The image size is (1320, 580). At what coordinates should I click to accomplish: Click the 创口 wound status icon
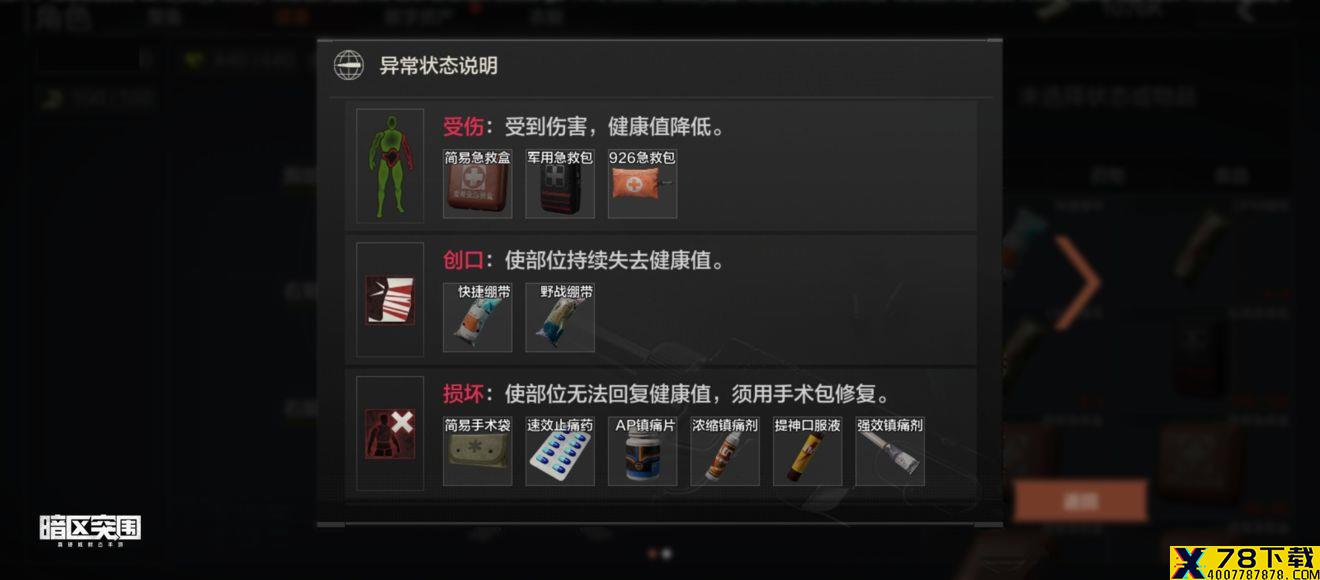coord(390,300)
